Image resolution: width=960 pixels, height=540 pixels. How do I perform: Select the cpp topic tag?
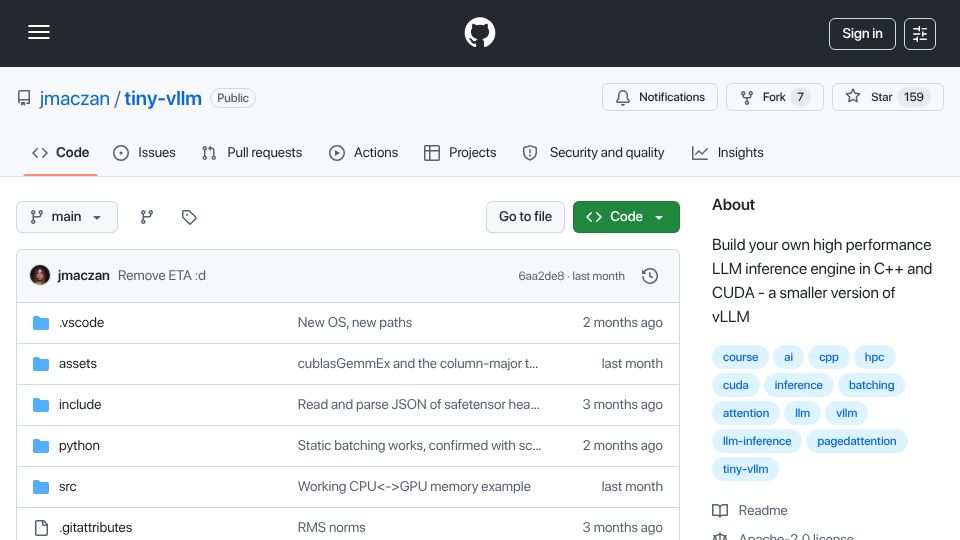(x=829, y=357)
